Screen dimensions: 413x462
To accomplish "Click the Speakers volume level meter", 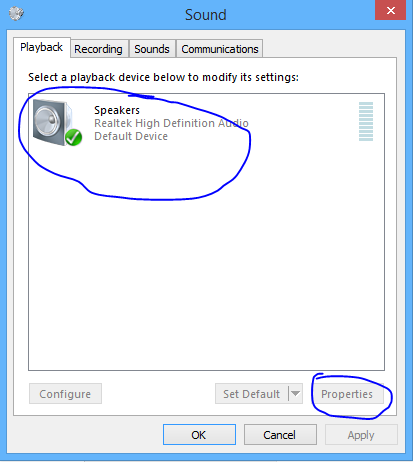I will [366, 121].
